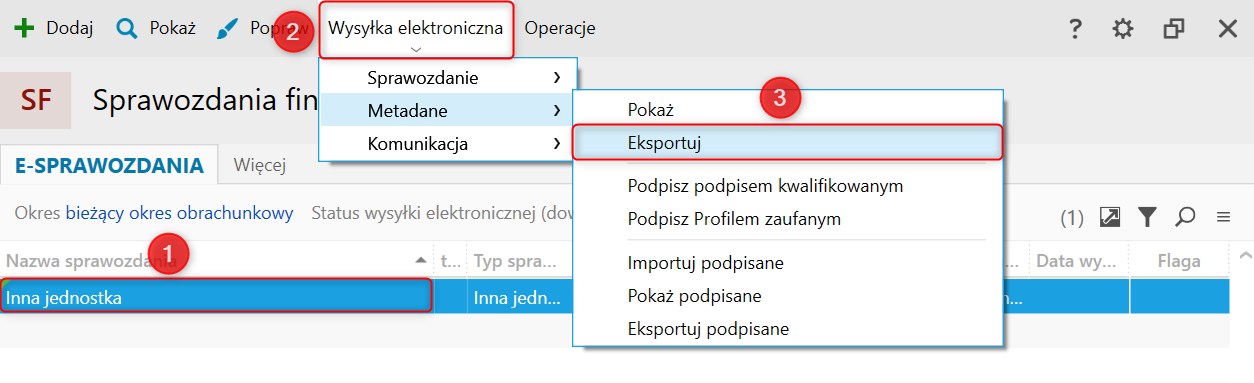Switch to the Więcej tab
The width and height of the screenshot is (1254, 383).
click(260, 165)
